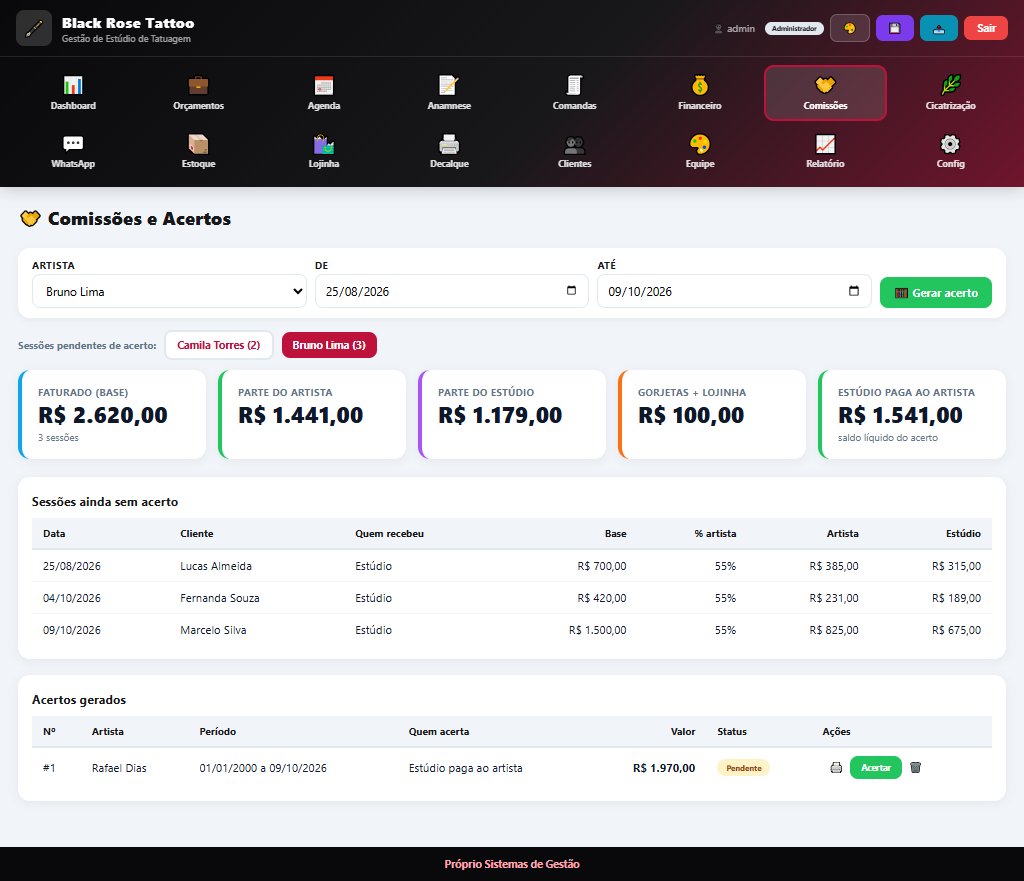Open the calendar picker for DE date
Screen dimensions: 1024x881
pos(571,291)
